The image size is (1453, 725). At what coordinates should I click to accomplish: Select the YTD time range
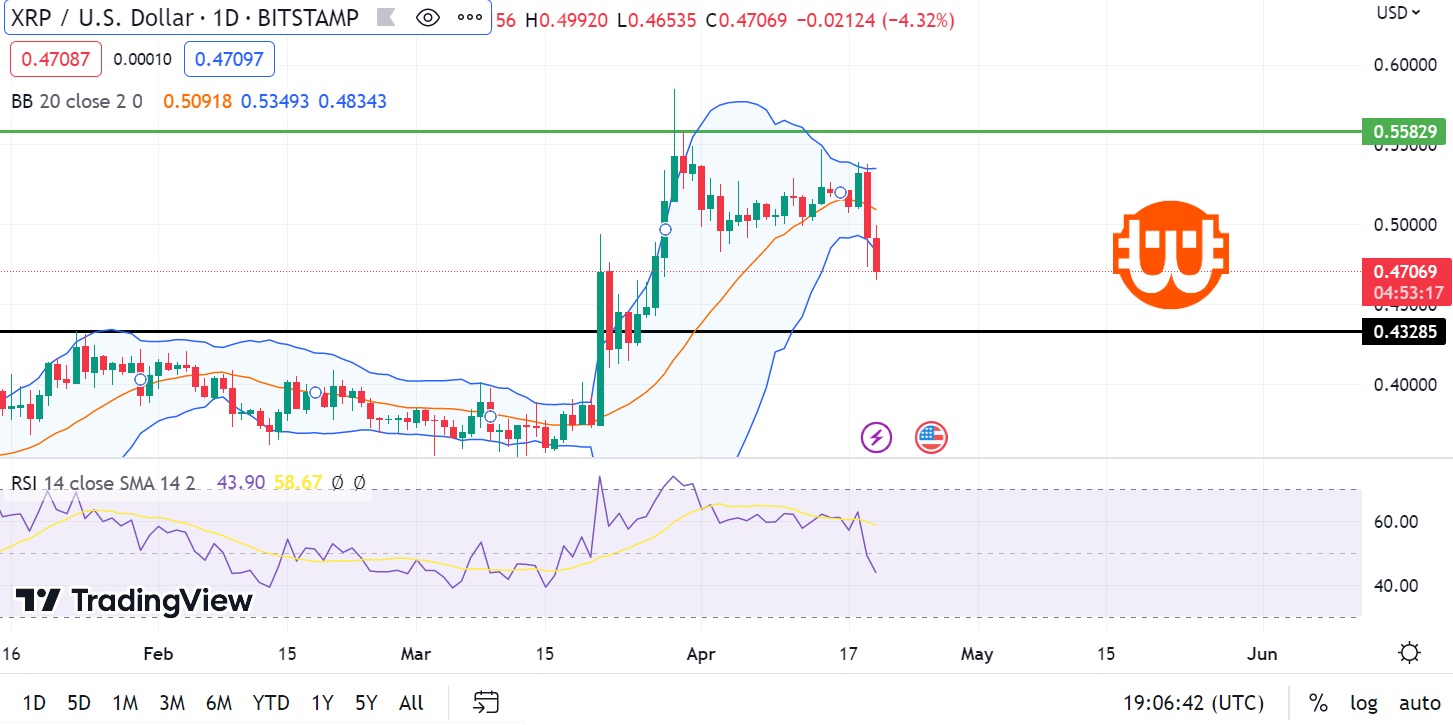(x=271, y=703)
